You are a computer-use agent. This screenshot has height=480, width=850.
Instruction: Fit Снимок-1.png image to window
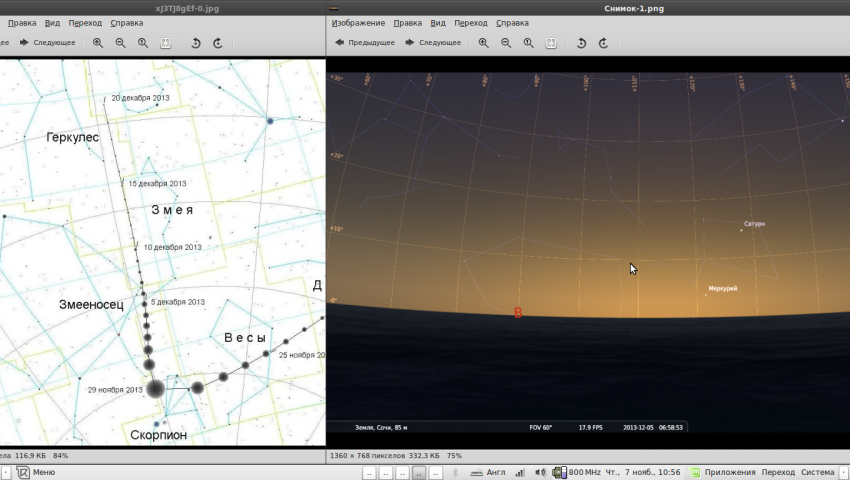click(x=551, y=43)
